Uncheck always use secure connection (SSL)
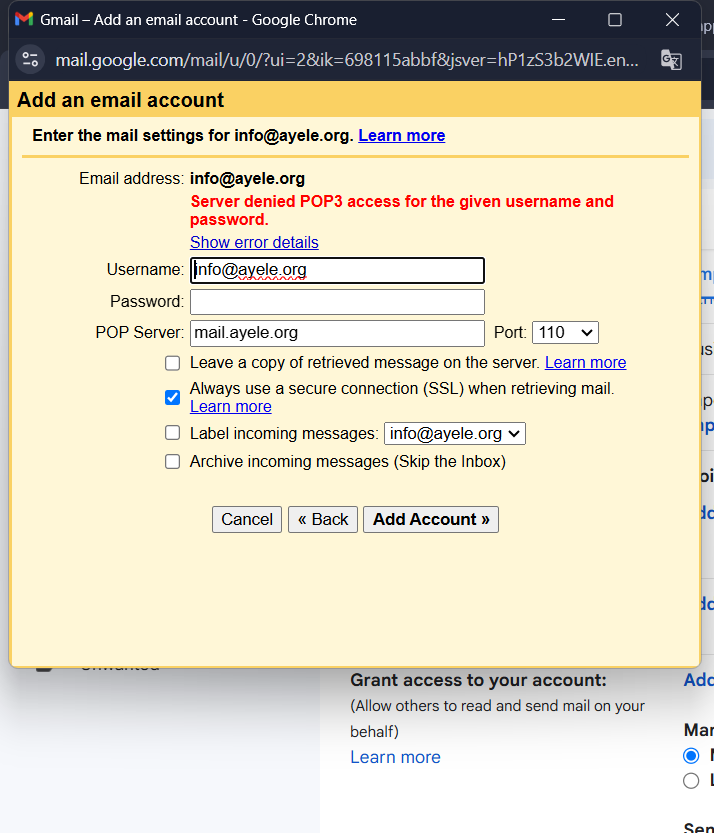The image size is (714, 833). (173, 397)
